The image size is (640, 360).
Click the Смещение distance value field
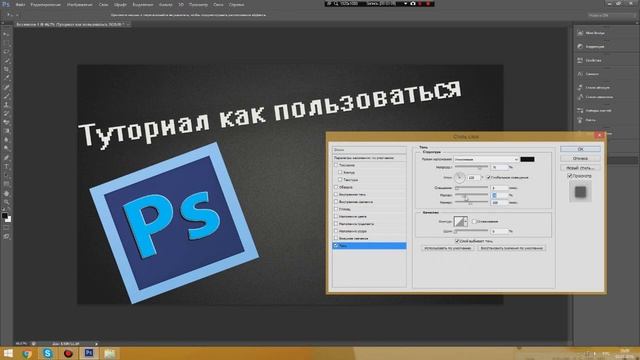pyautogui.click(x=500, y=188)
